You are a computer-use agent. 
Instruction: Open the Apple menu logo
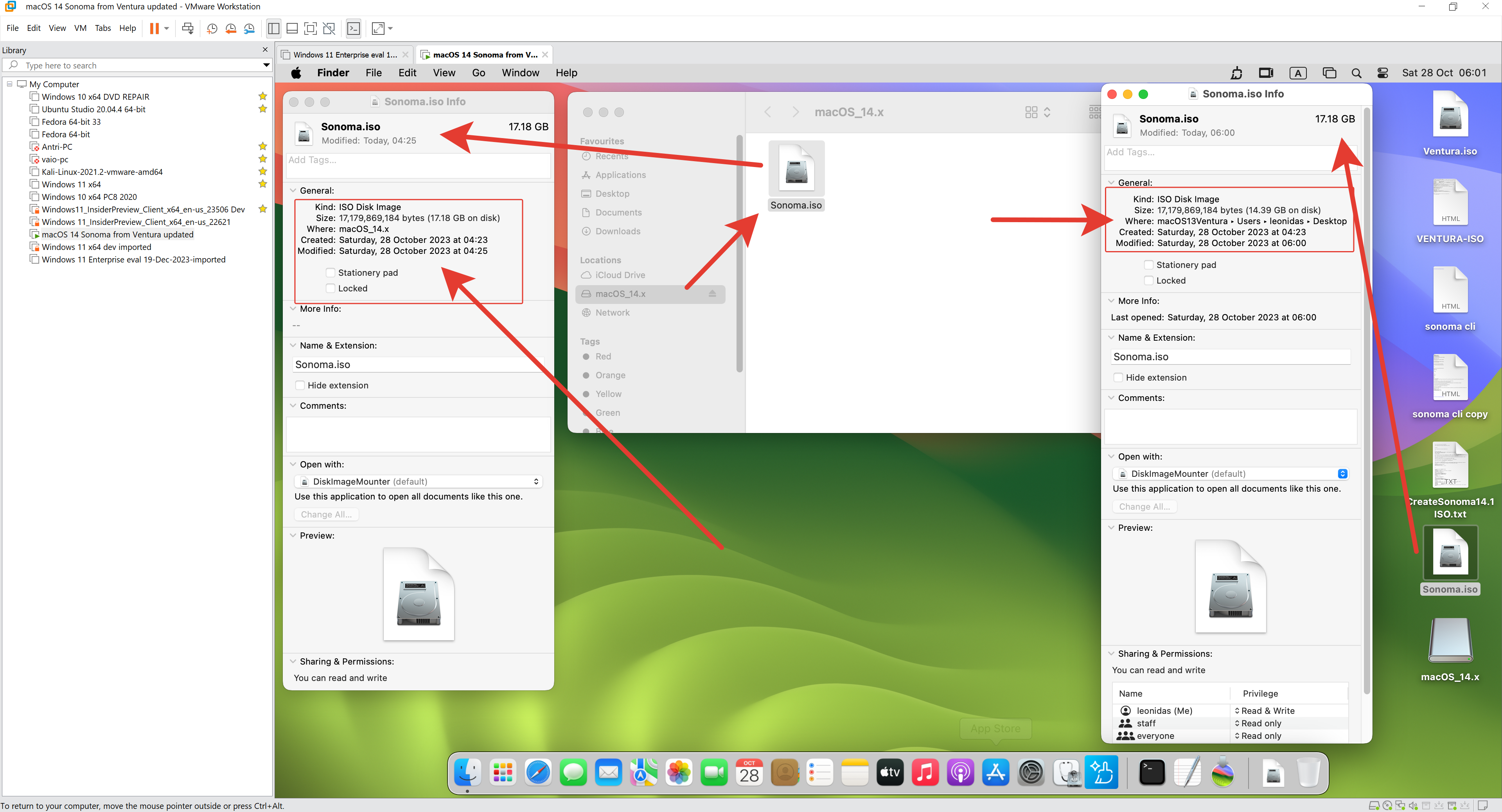tap(296, 73)
